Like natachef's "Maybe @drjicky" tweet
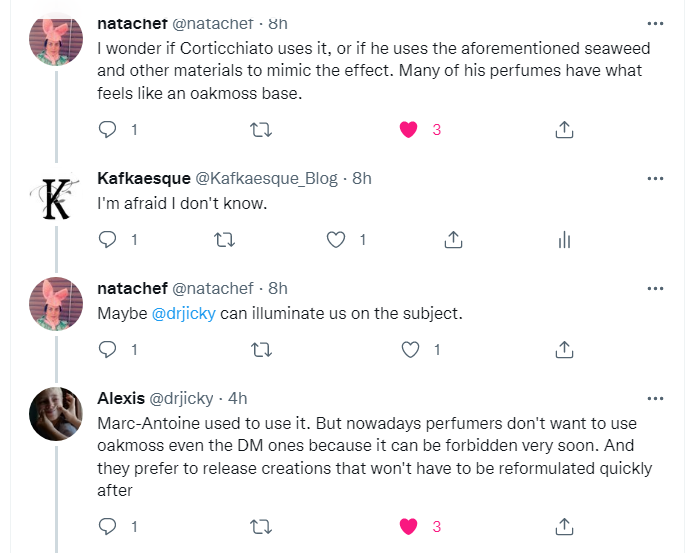This screenshot has width=691, height=553. 408,349
